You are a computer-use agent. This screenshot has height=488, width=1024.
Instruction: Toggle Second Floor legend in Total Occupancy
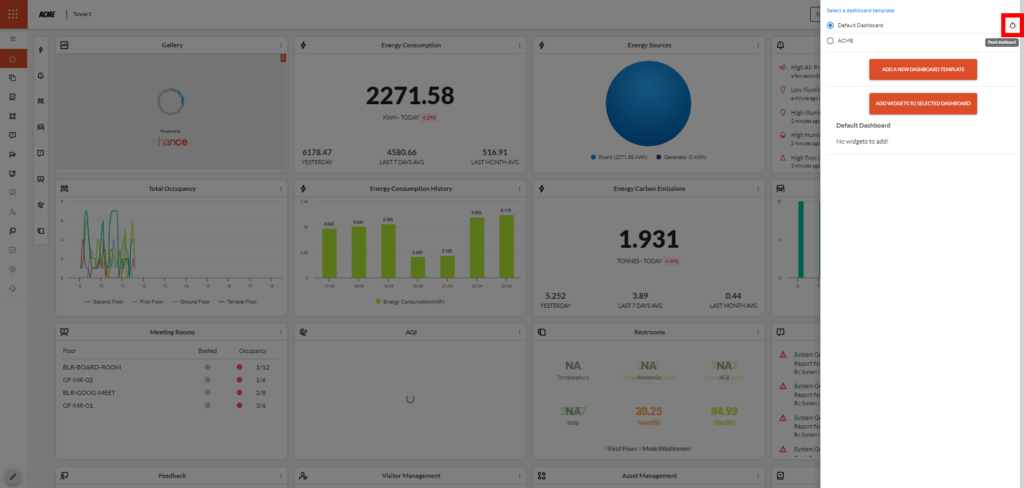(x=104, y=301)
